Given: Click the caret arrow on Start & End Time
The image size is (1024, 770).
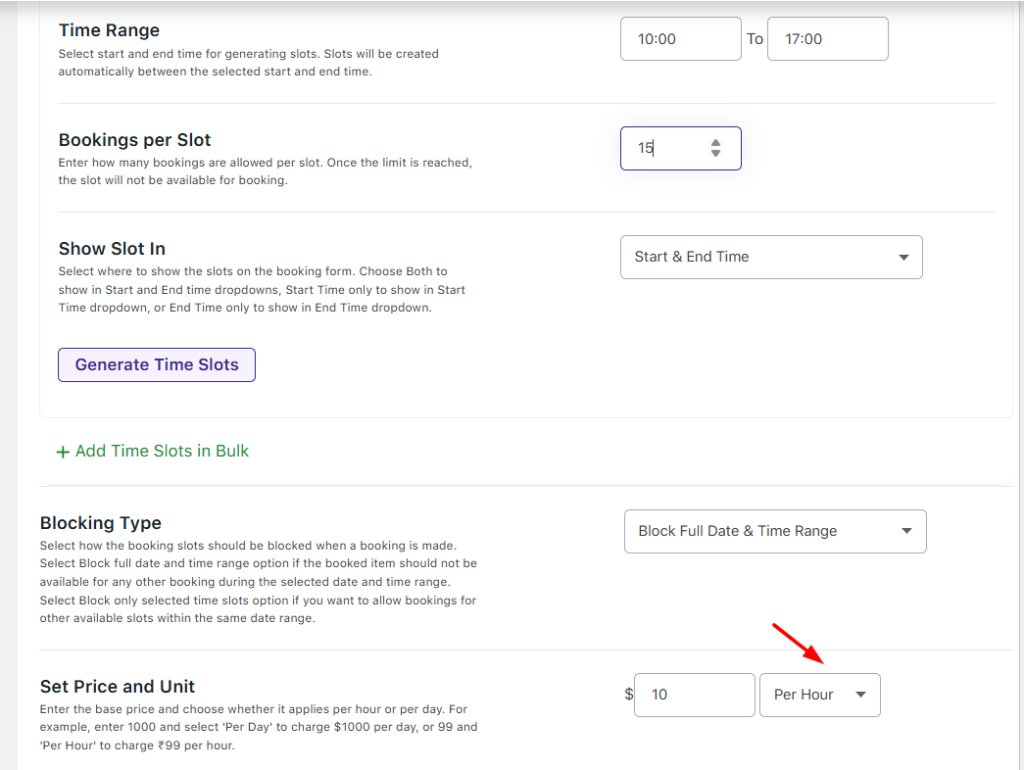Looking at the screenshot, I should (x=904, y=257).
